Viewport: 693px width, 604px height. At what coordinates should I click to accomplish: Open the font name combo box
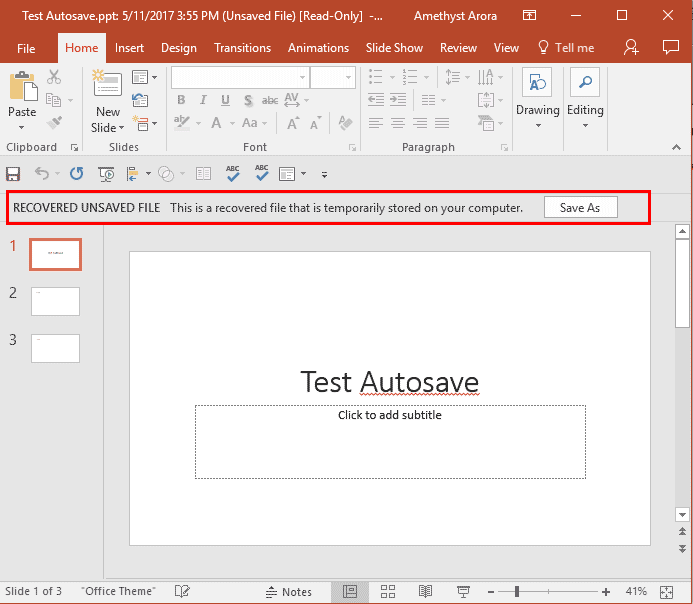(x=240, y=77)
